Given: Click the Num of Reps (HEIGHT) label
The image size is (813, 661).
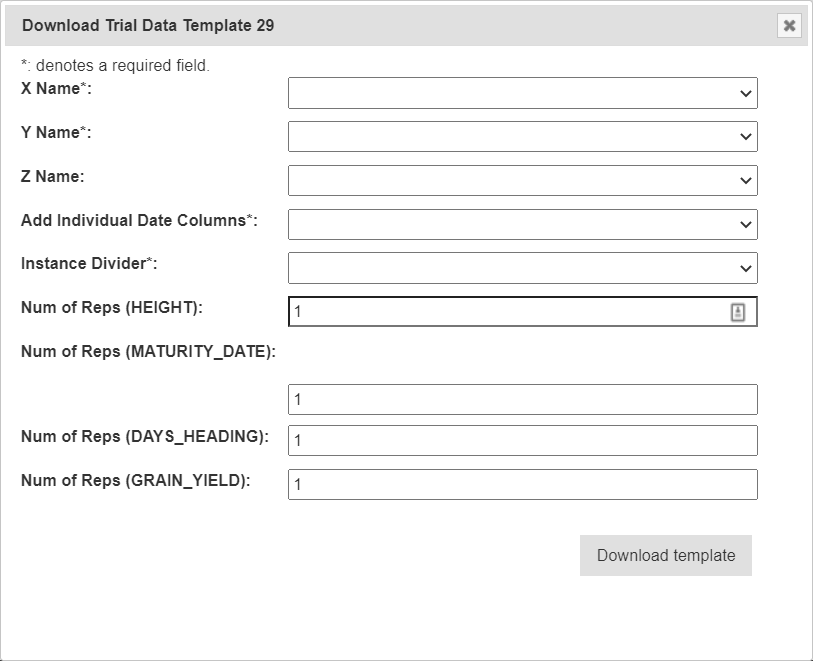Looking at the screenshot, I should pos(112,308).
